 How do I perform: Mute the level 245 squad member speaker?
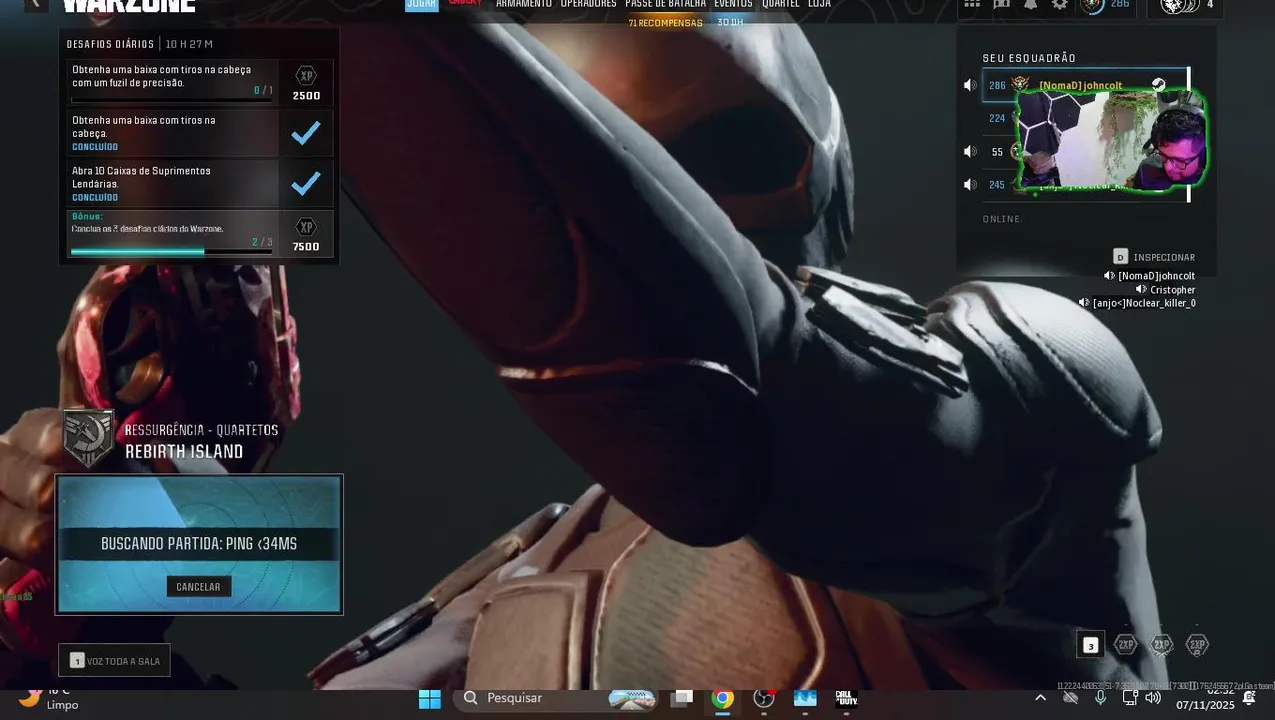pos(969,184)
